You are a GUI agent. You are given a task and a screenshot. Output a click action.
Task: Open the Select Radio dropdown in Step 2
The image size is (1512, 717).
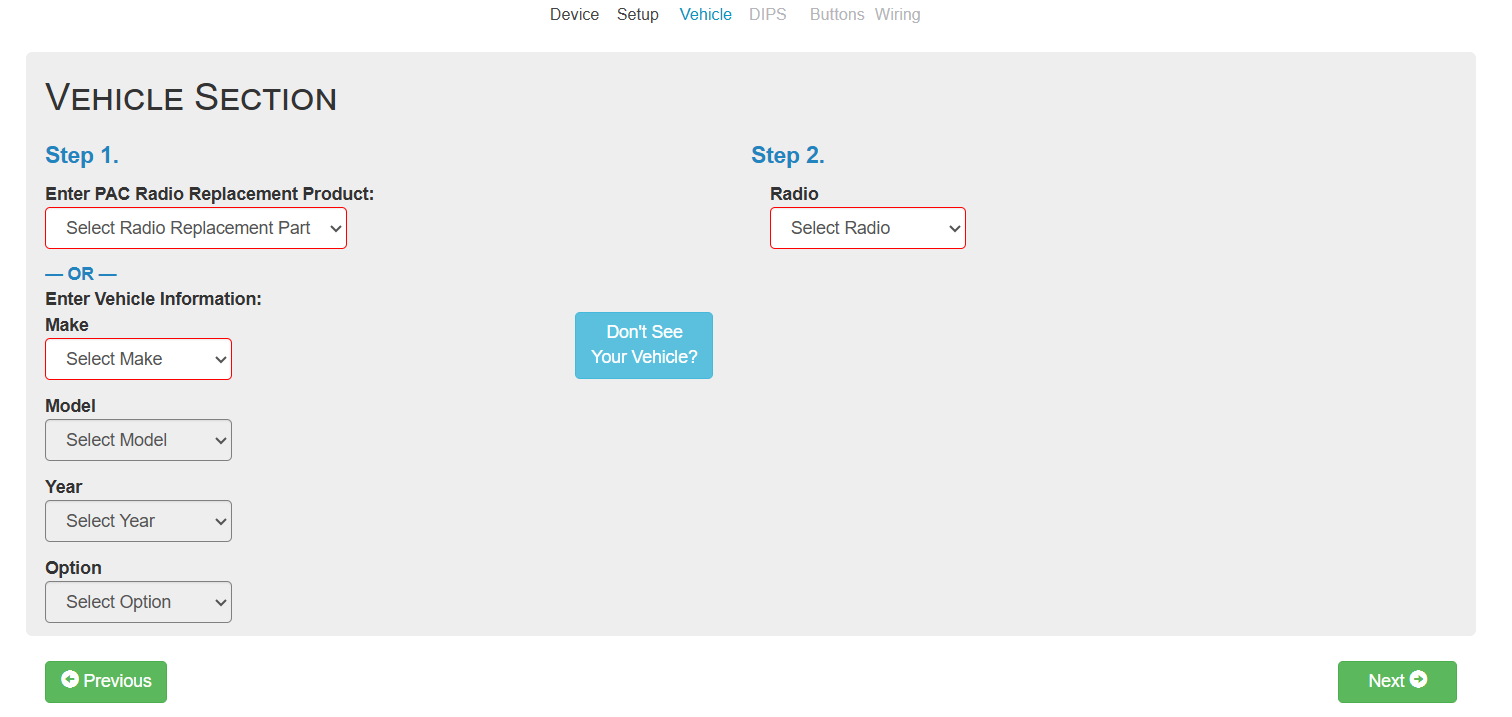(867, 228)
